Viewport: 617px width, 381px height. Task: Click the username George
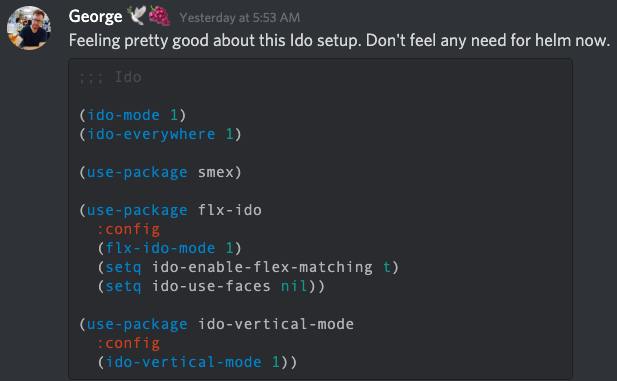tap(95, 17)
